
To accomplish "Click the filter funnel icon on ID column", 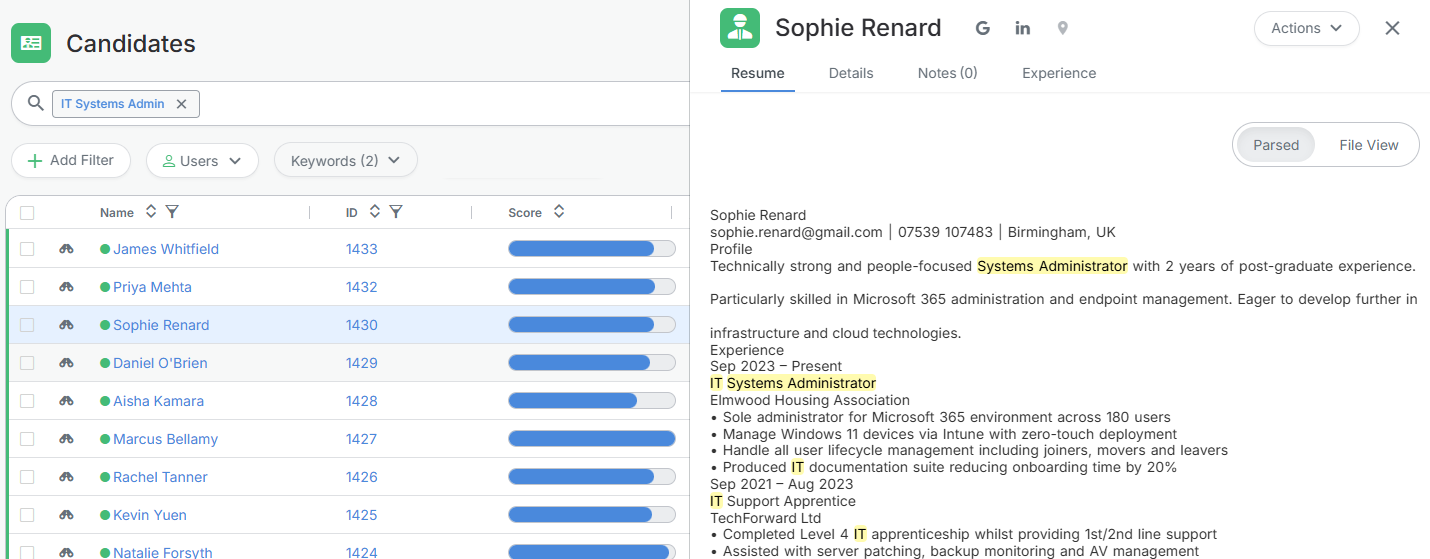I will click(x=396, y=212).
